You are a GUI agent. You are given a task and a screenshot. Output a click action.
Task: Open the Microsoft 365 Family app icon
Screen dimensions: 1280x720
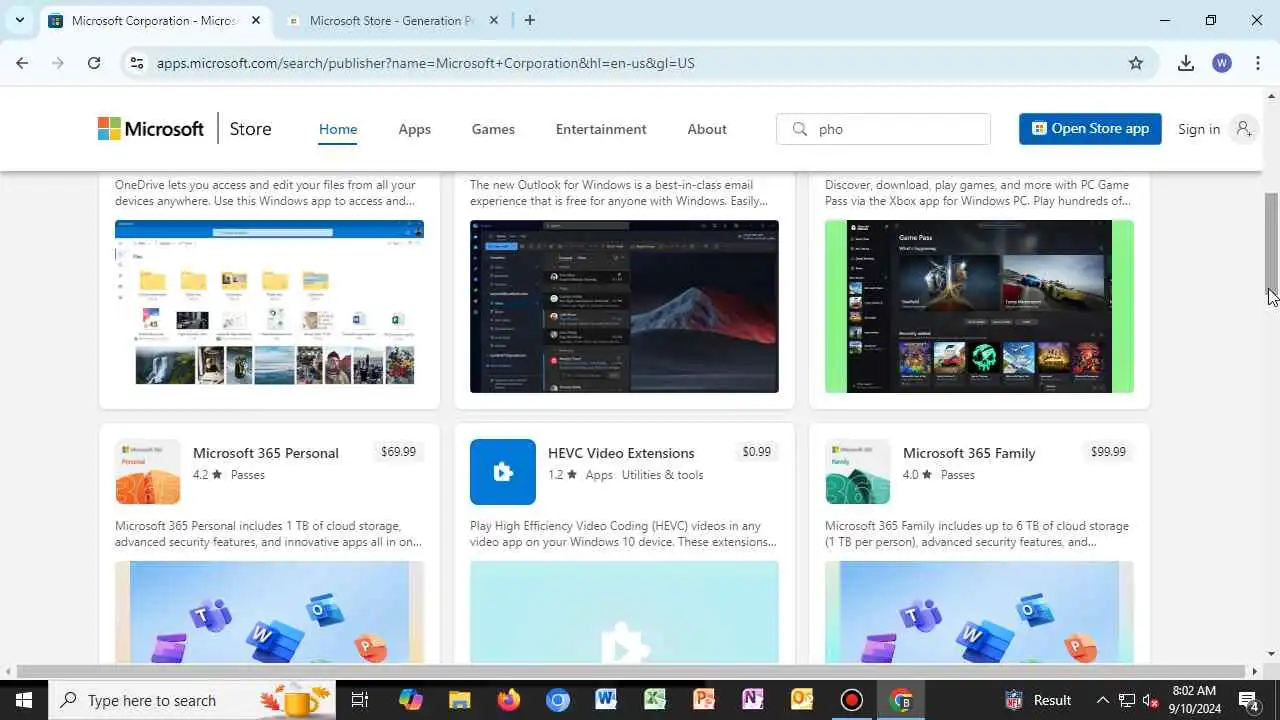(858, 472)
